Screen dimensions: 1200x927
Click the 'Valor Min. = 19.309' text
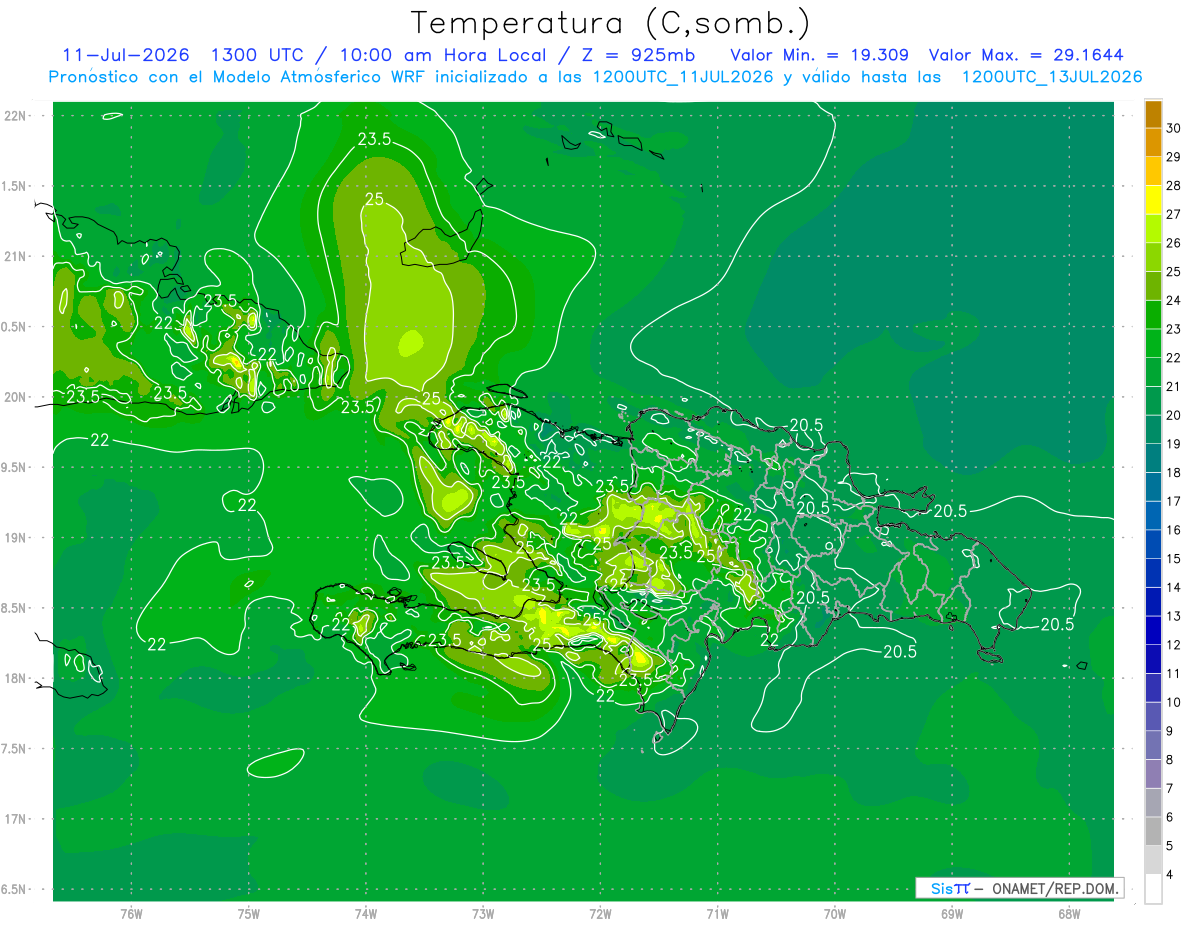(x=820, y=54)
